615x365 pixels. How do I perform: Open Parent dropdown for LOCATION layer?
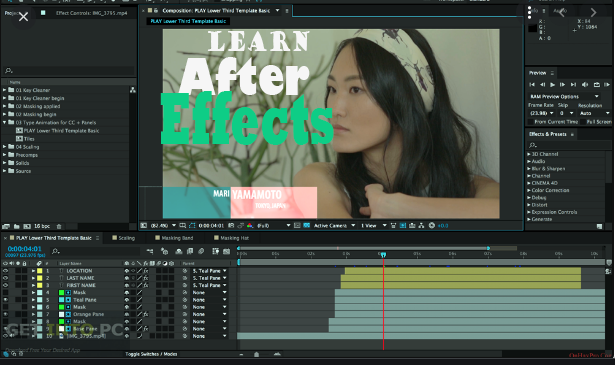coord(209,271)
